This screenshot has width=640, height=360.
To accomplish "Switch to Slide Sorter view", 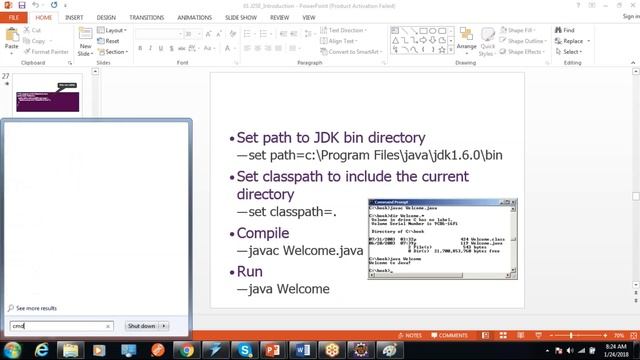I will click(503, 336).
